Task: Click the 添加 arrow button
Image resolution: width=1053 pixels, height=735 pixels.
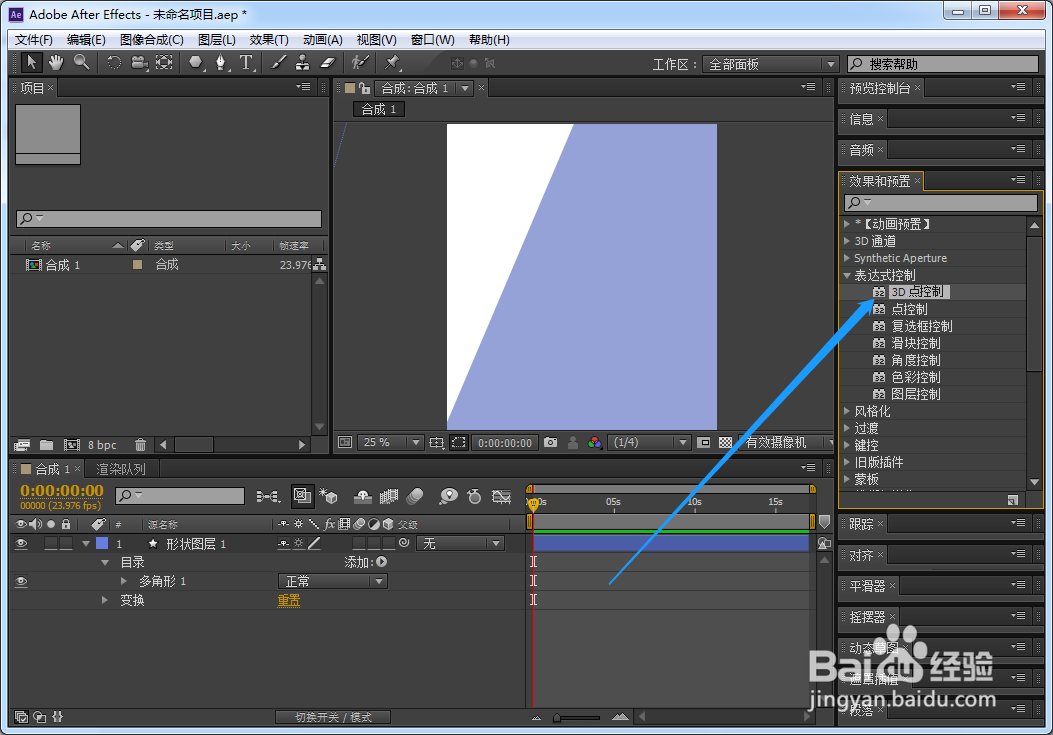Action: coord(381,562)
